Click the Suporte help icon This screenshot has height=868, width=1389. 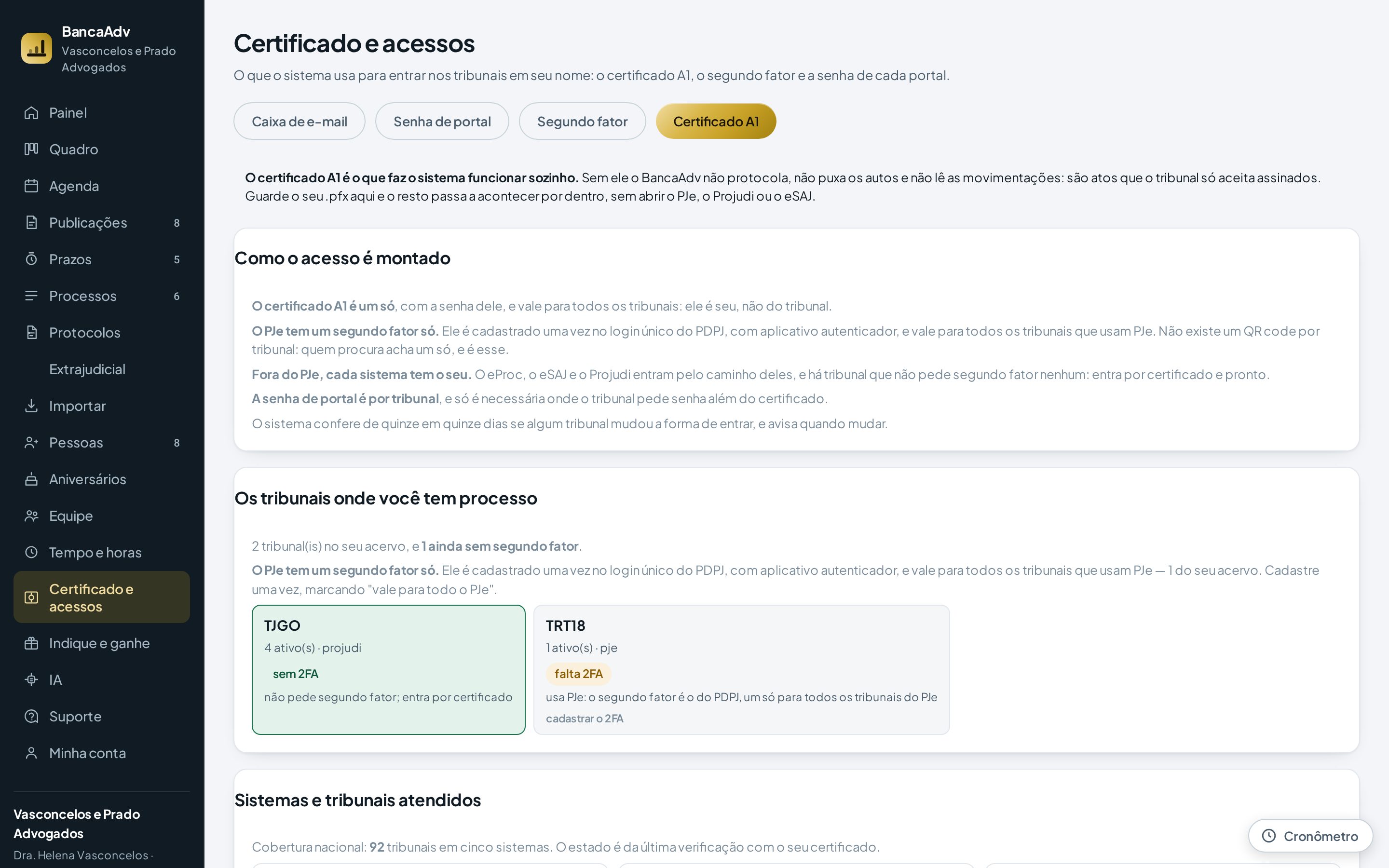(x=31, y=717)
